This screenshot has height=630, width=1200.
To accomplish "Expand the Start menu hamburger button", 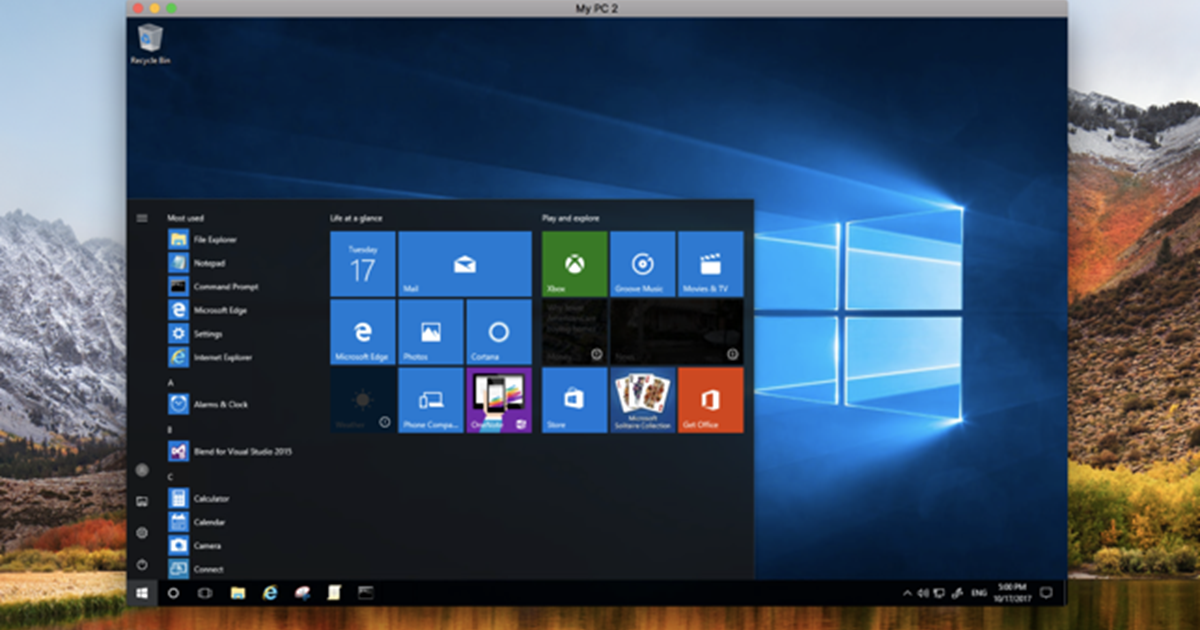I will [142, 218].
